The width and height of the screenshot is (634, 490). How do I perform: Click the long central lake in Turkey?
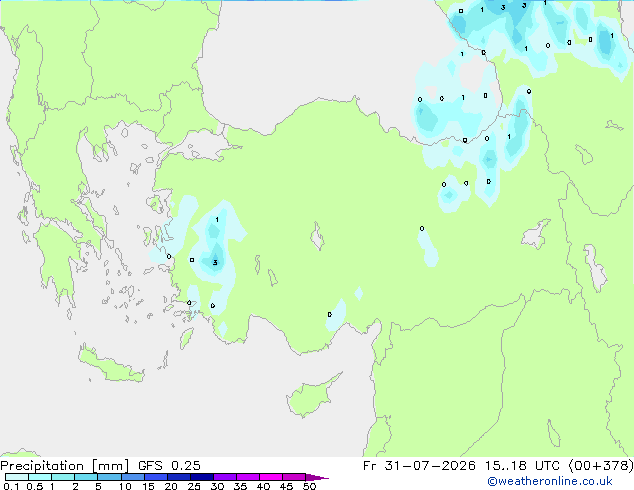[x=317, y=237]
